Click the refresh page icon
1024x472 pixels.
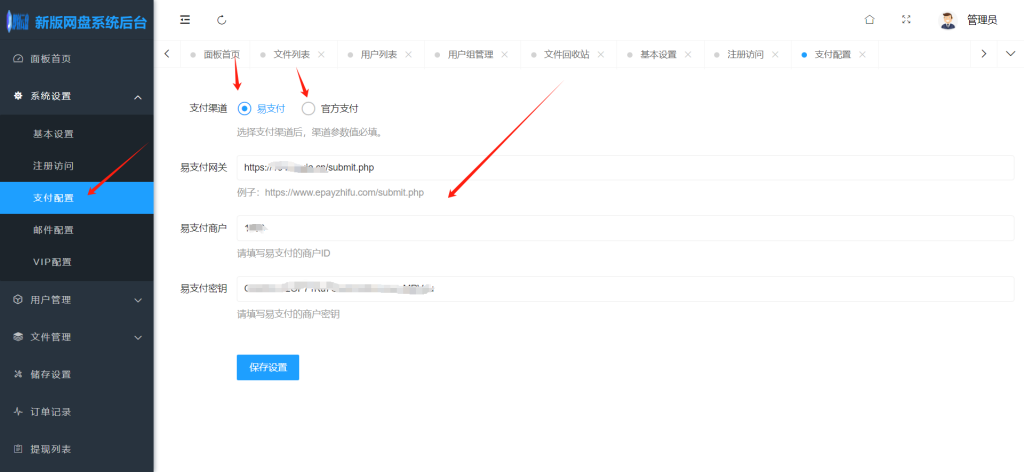(x=221, y=20)
